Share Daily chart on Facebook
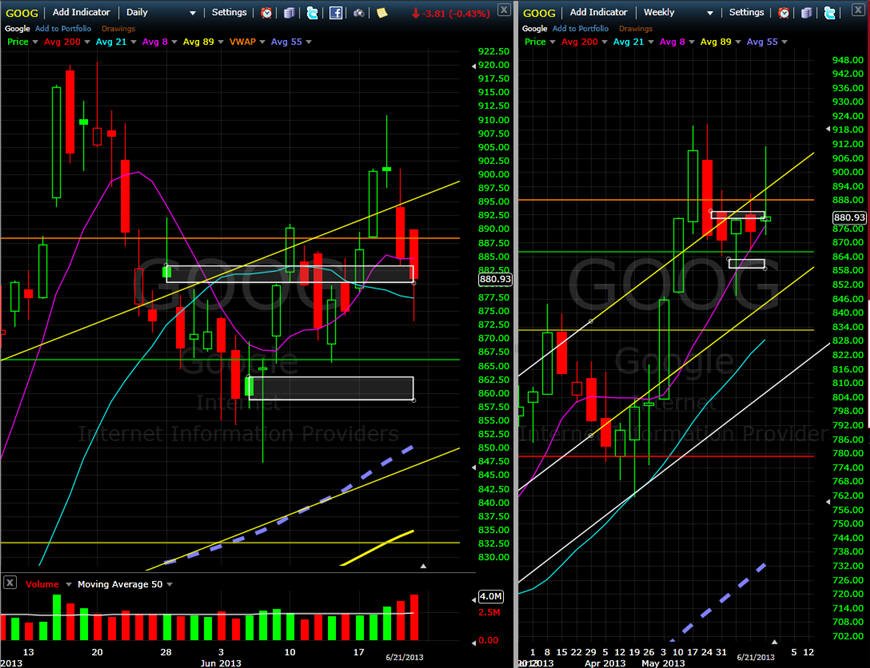Screen dimensions: 870x668 tap(336, 12)
